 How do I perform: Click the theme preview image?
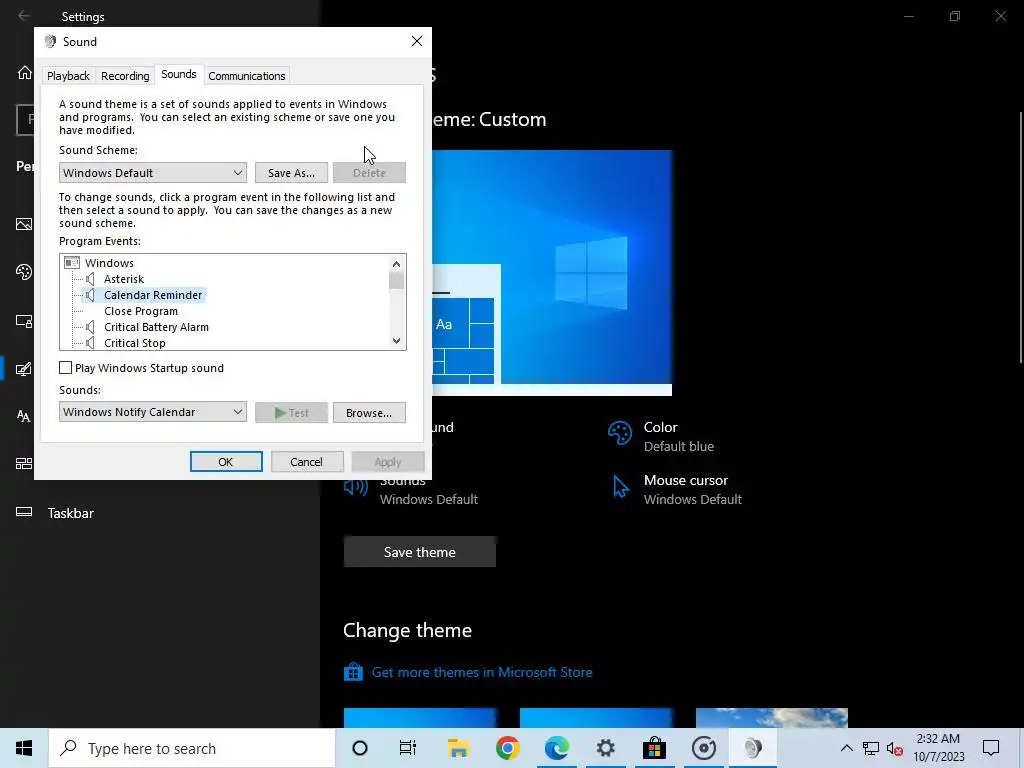[x=552, y=272]
